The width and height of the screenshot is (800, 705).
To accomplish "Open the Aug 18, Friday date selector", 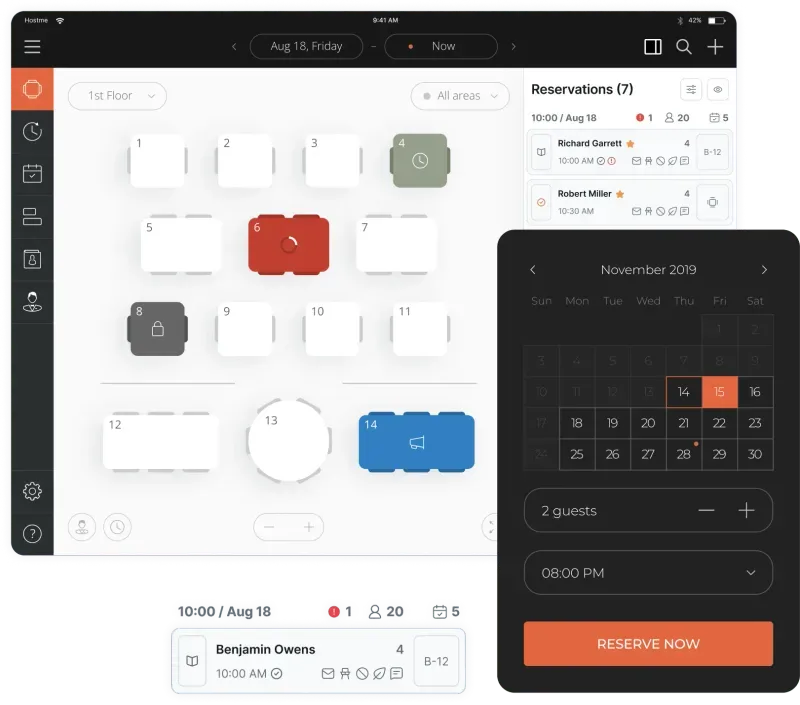I will coord(306,46).
